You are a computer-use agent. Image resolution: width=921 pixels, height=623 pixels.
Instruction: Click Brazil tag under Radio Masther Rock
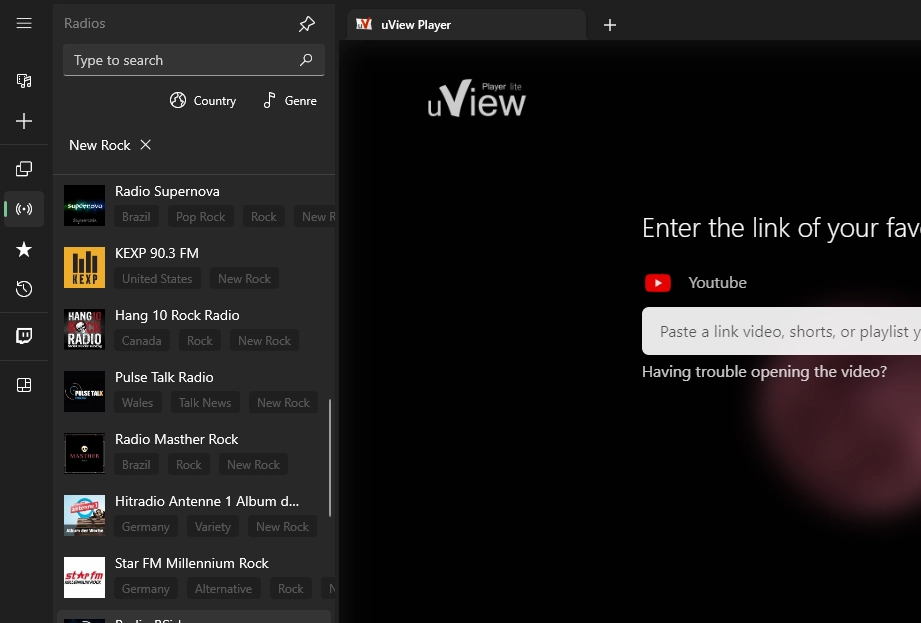click(136, 464)
